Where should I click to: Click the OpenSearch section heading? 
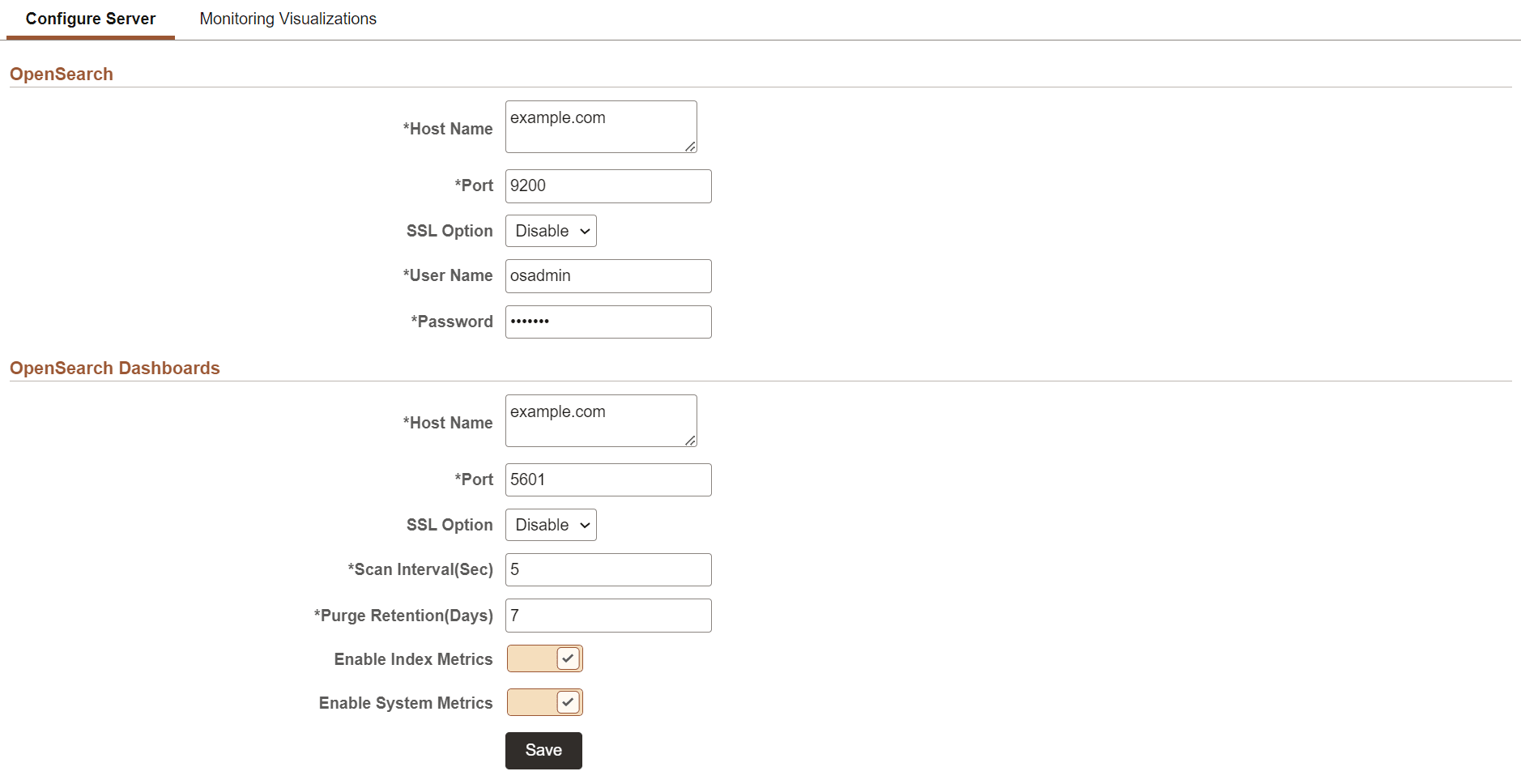click(x=61, y=74)
